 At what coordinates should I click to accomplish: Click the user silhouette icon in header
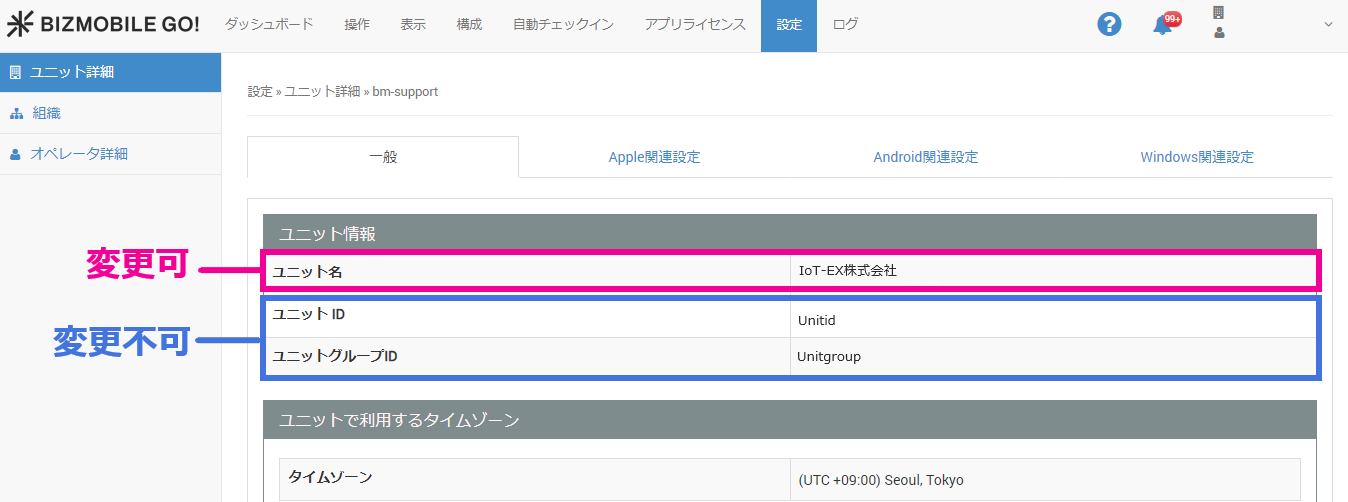pyautogui.click(x=1218, y=33)
